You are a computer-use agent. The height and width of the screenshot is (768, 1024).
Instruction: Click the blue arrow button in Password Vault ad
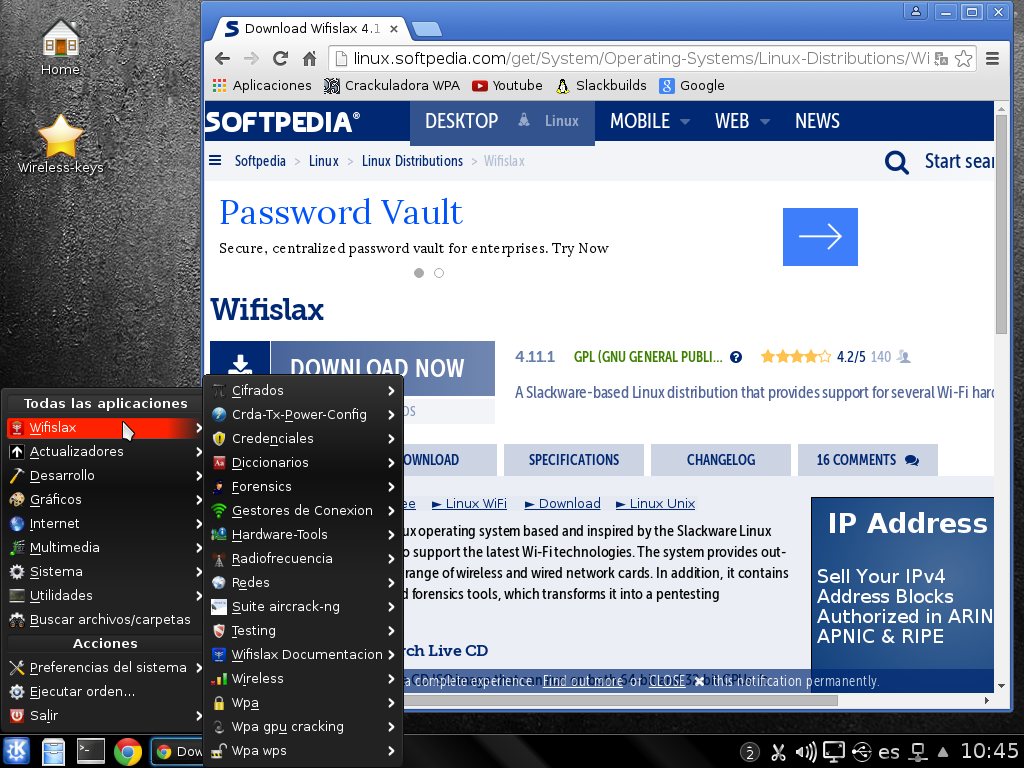click(820, 236)
